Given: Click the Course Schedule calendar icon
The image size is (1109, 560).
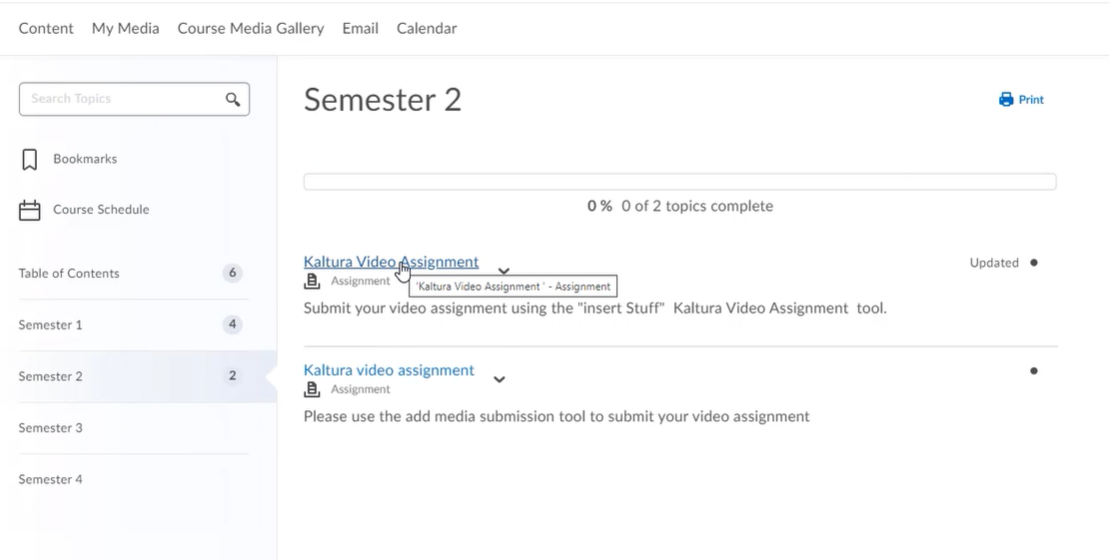Looking at the screenshot, I should (x=30, y=210).
